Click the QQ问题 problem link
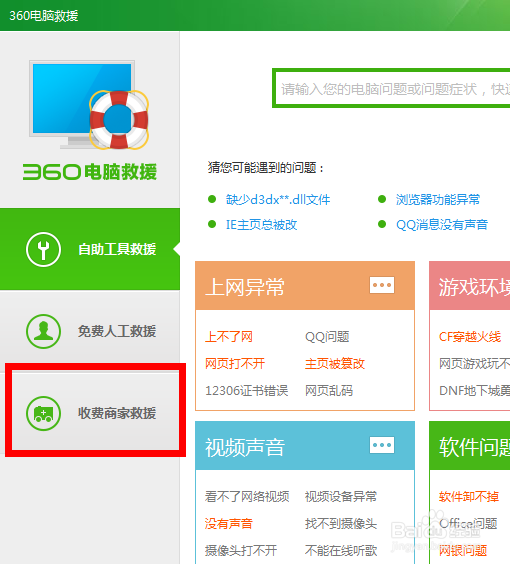Viewport: 510px width, 564px height. point(327,337)
